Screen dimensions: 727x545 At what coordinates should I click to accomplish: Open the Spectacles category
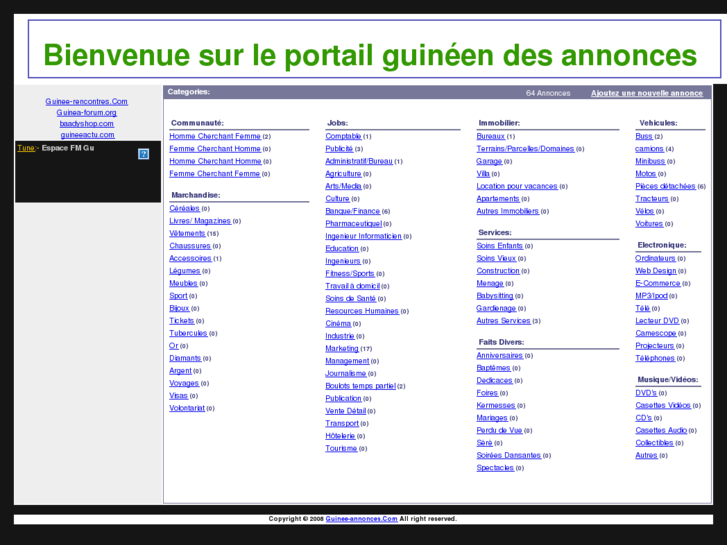(x=495, y=468)
